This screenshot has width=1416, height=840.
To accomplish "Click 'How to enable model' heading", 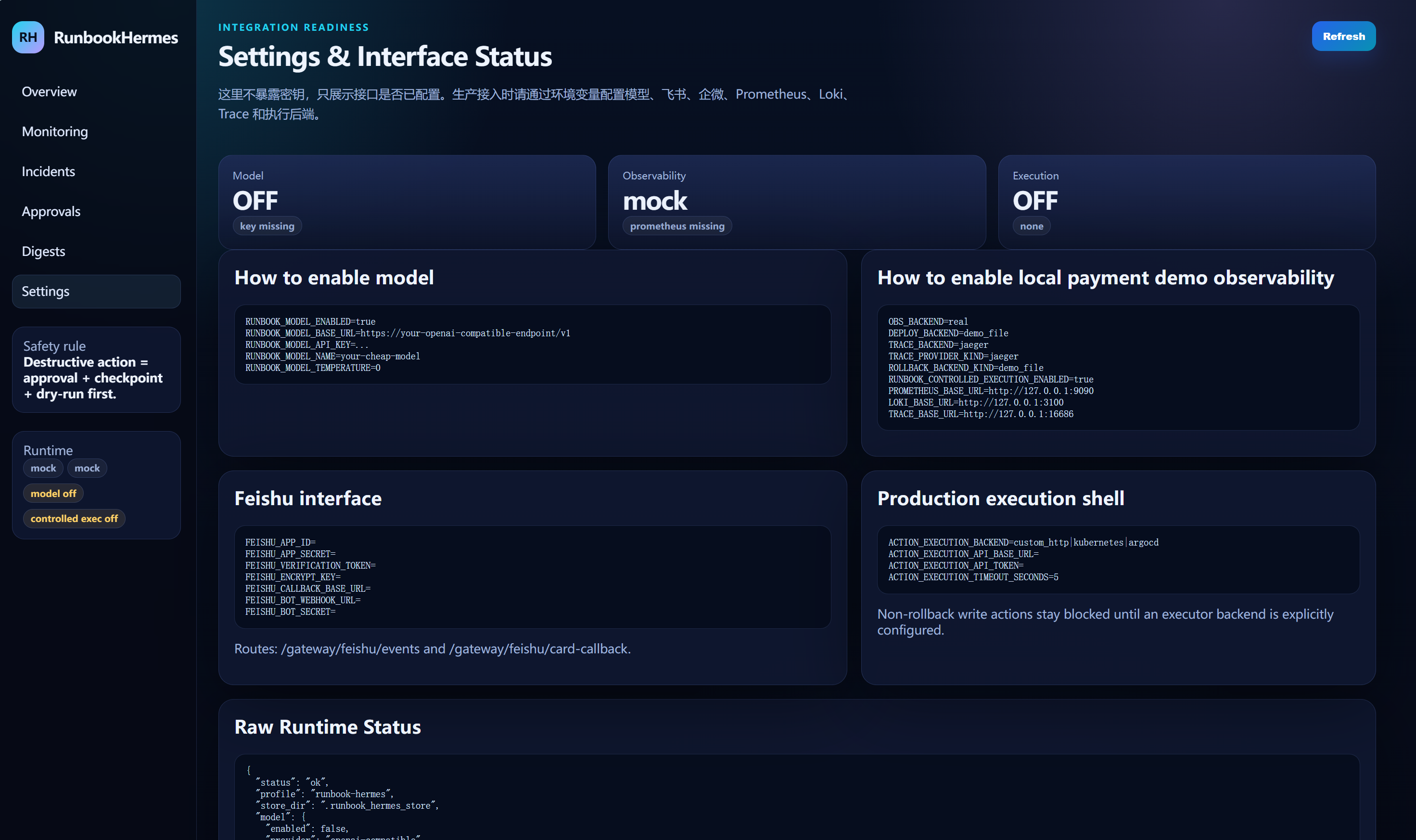I will click(334, 278).
